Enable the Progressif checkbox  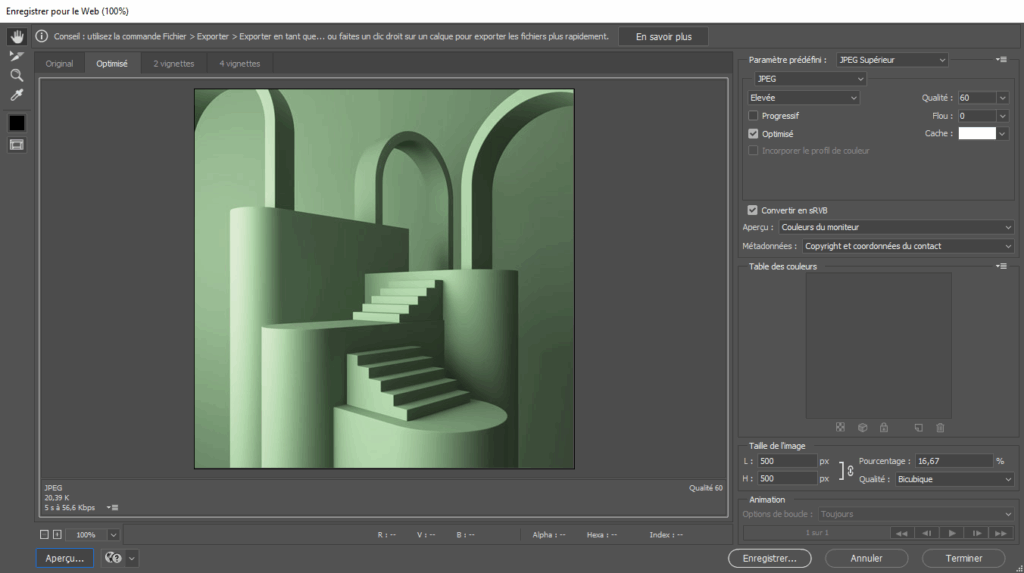754,116
